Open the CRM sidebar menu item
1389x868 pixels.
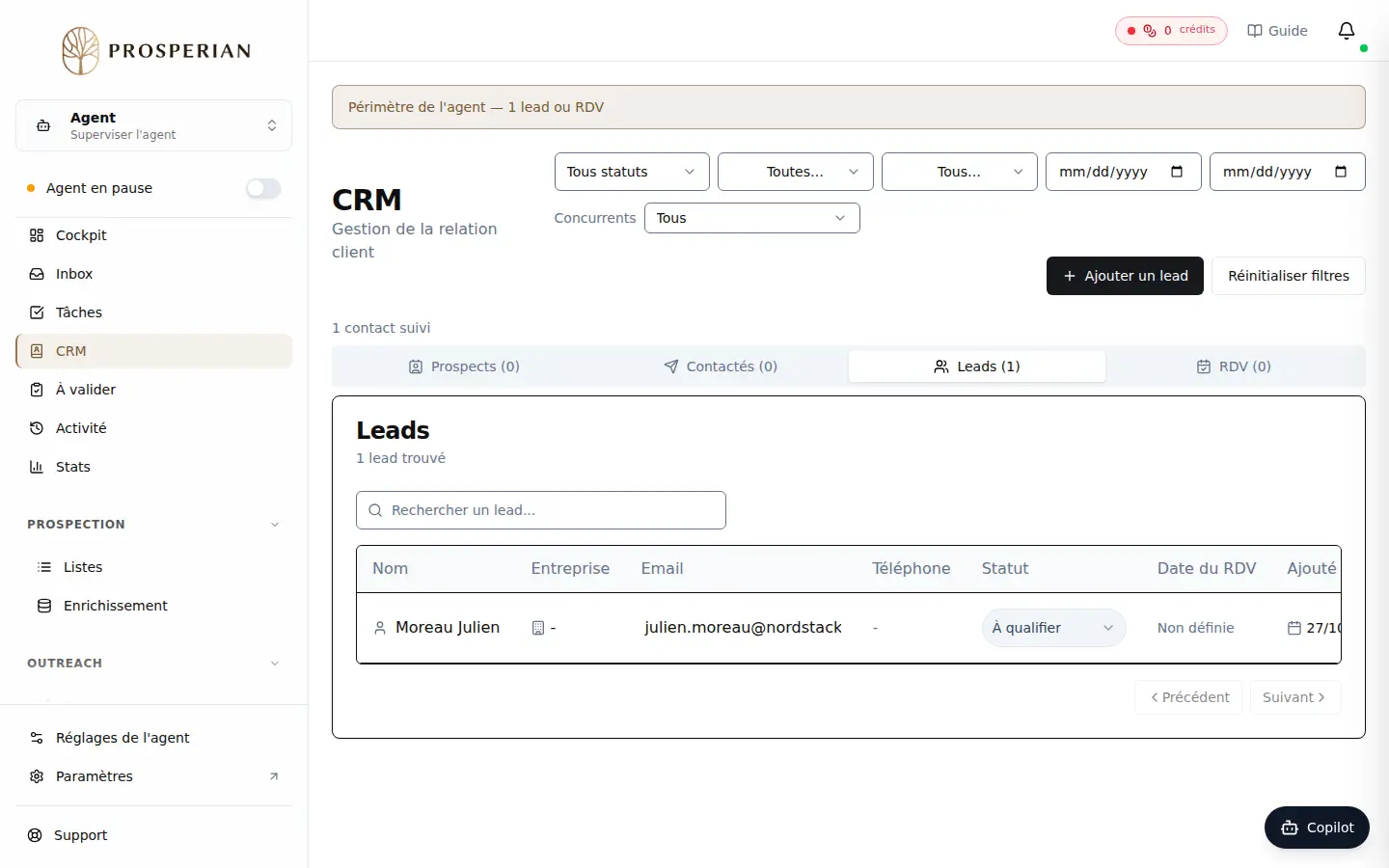point(154,351)
